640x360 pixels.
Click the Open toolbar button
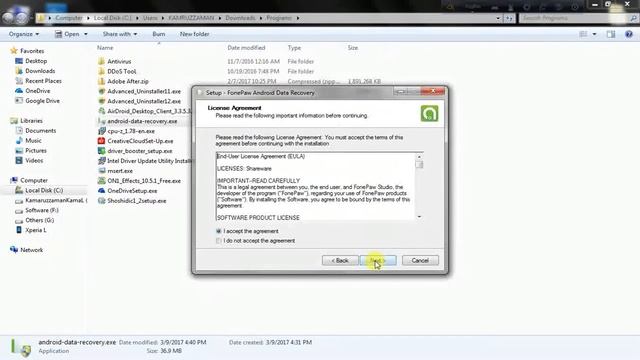tap(67, 34)
